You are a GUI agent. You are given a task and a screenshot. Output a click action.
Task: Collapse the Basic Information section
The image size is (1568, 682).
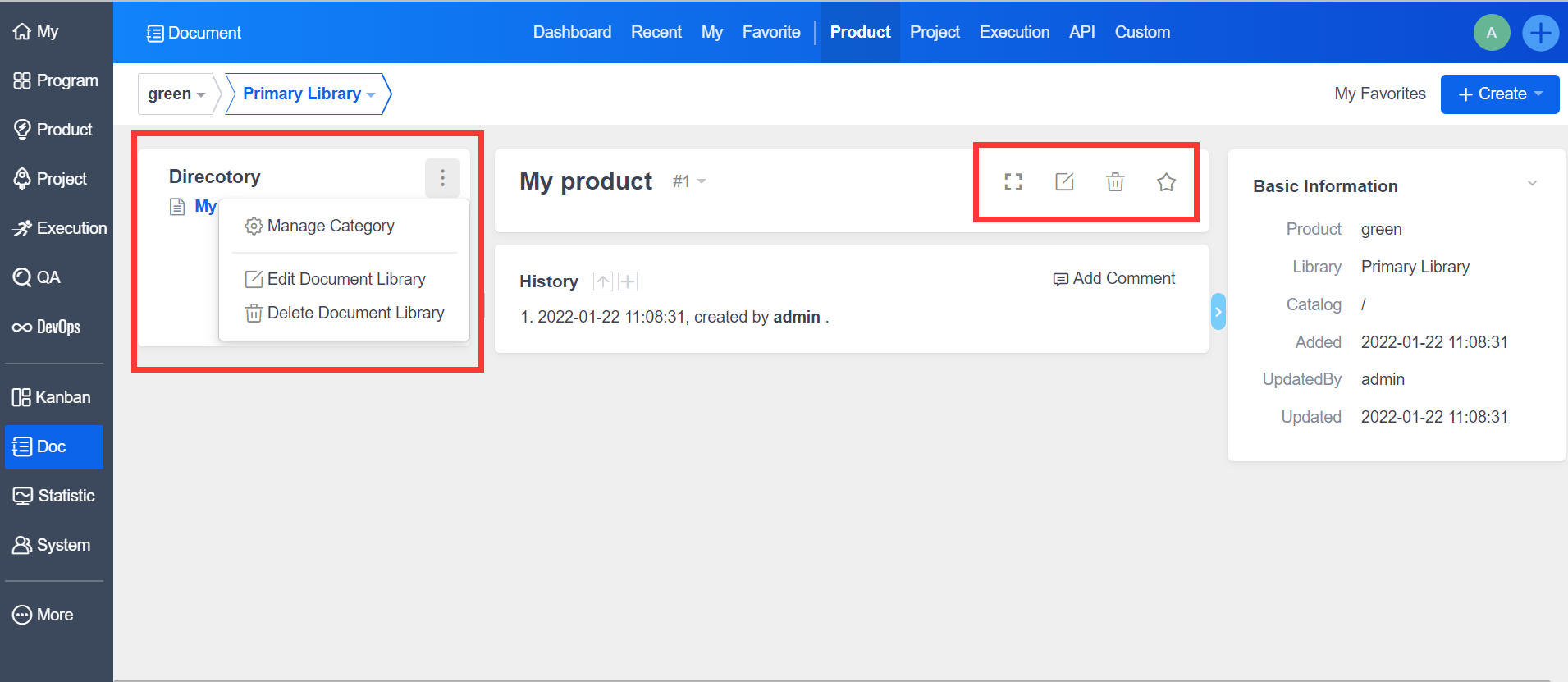tap(1532, 184)
